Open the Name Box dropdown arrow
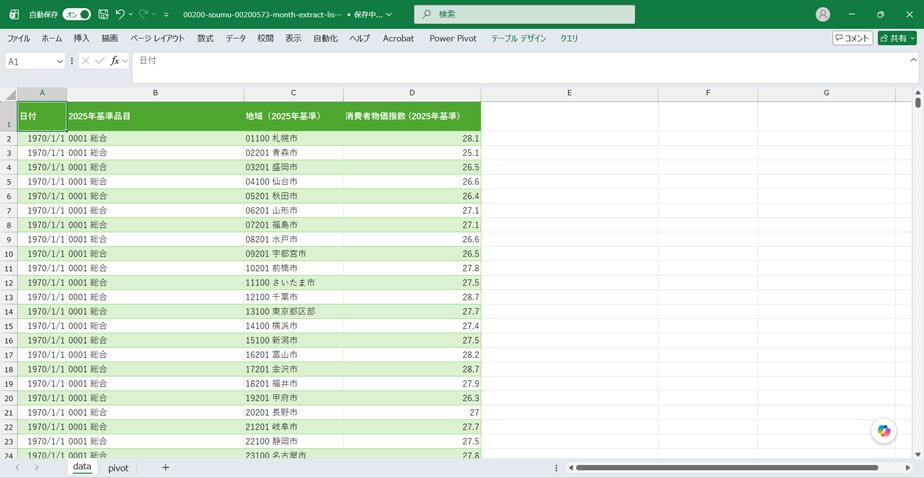The width and height of the screenshot is (924, 478). coord(60,61)
